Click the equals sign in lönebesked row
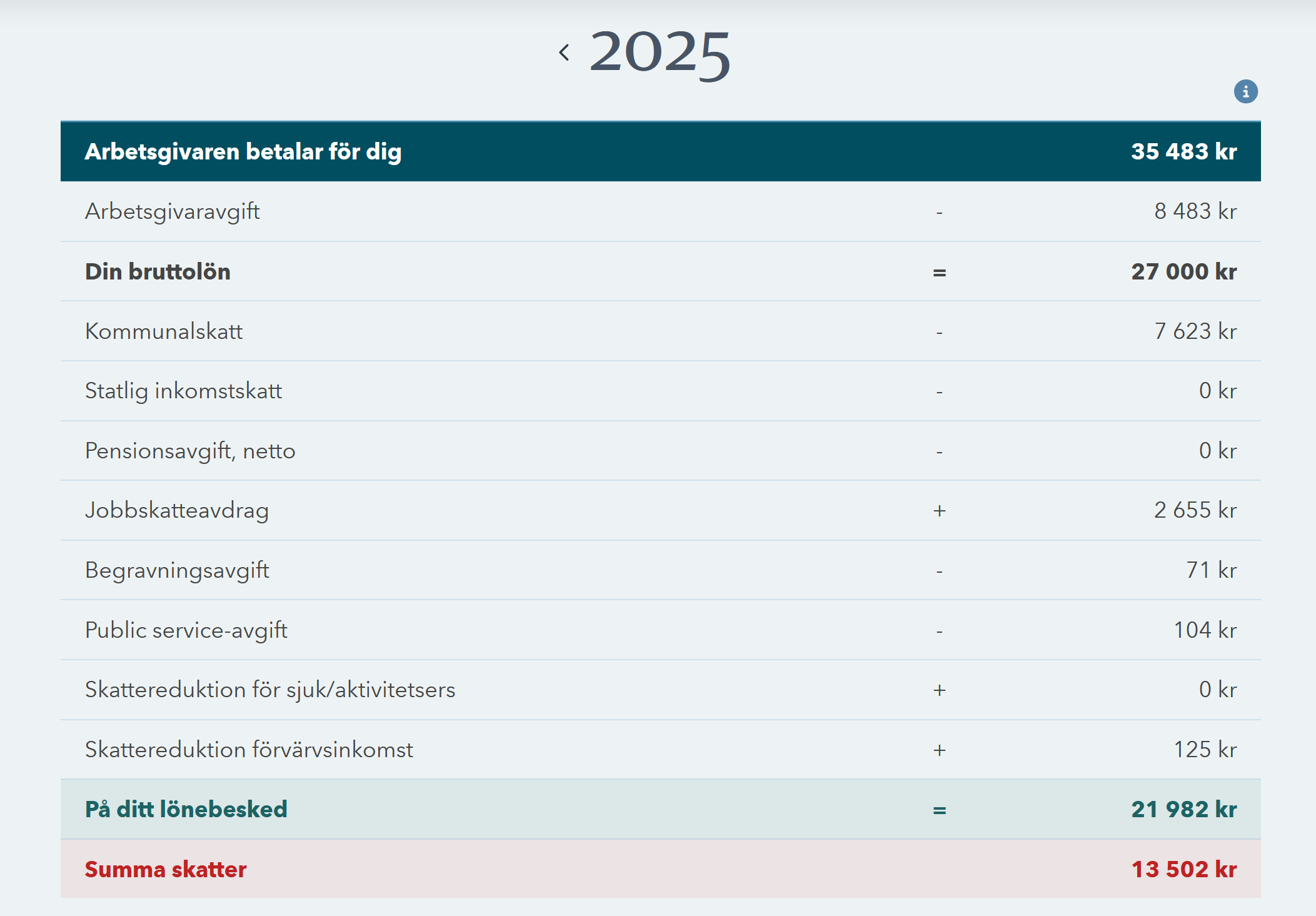This screenshot has height=916, width=1316. [940, 810]
